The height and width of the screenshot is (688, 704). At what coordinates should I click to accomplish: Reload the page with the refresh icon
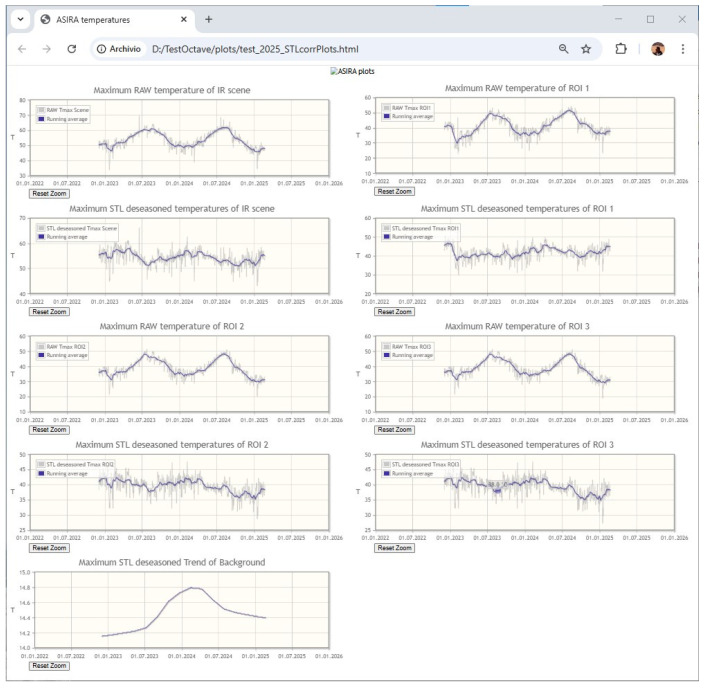(72, 49)
